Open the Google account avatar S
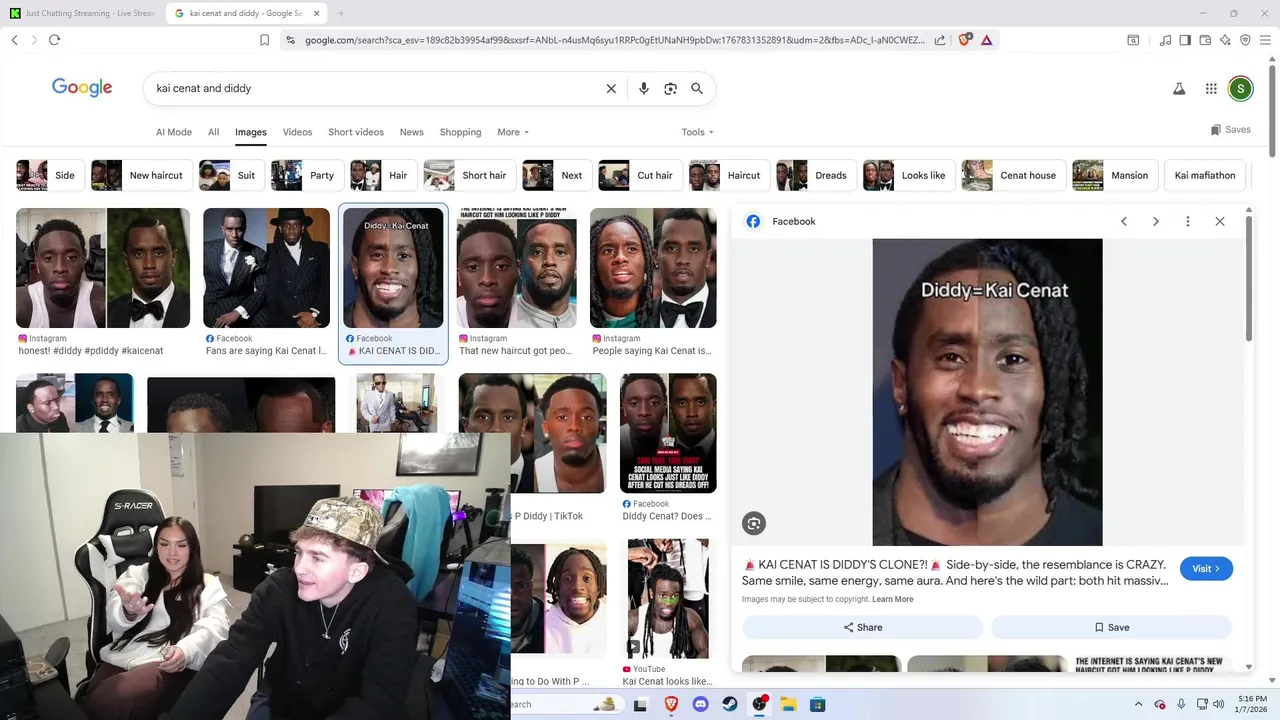Image resolution: width=1280 pixels, height=720 pixels. (x=1240, y=88)
